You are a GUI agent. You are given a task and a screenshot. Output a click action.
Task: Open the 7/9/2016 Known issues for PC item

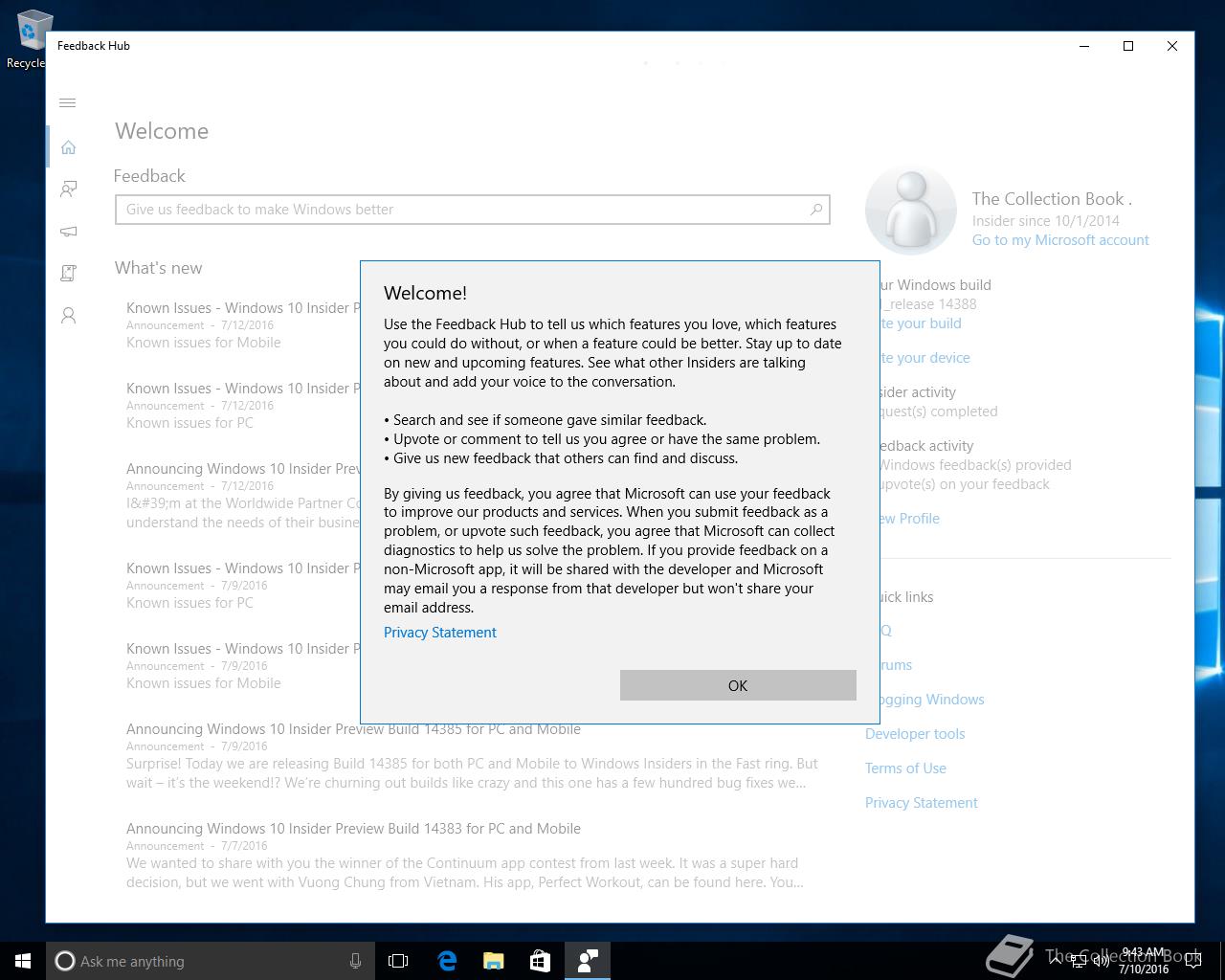pos(243,586)
